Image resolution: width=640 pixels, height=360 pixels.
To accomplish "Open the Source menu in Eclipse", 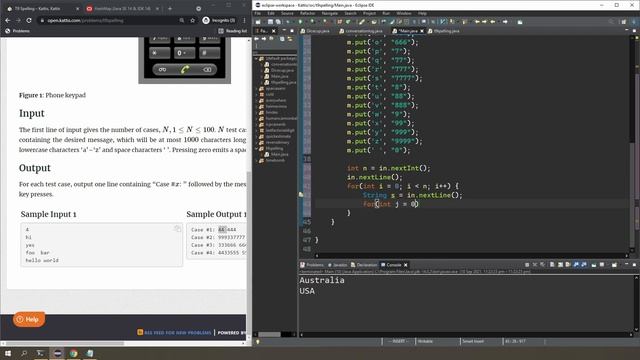I will coord(287,13).
